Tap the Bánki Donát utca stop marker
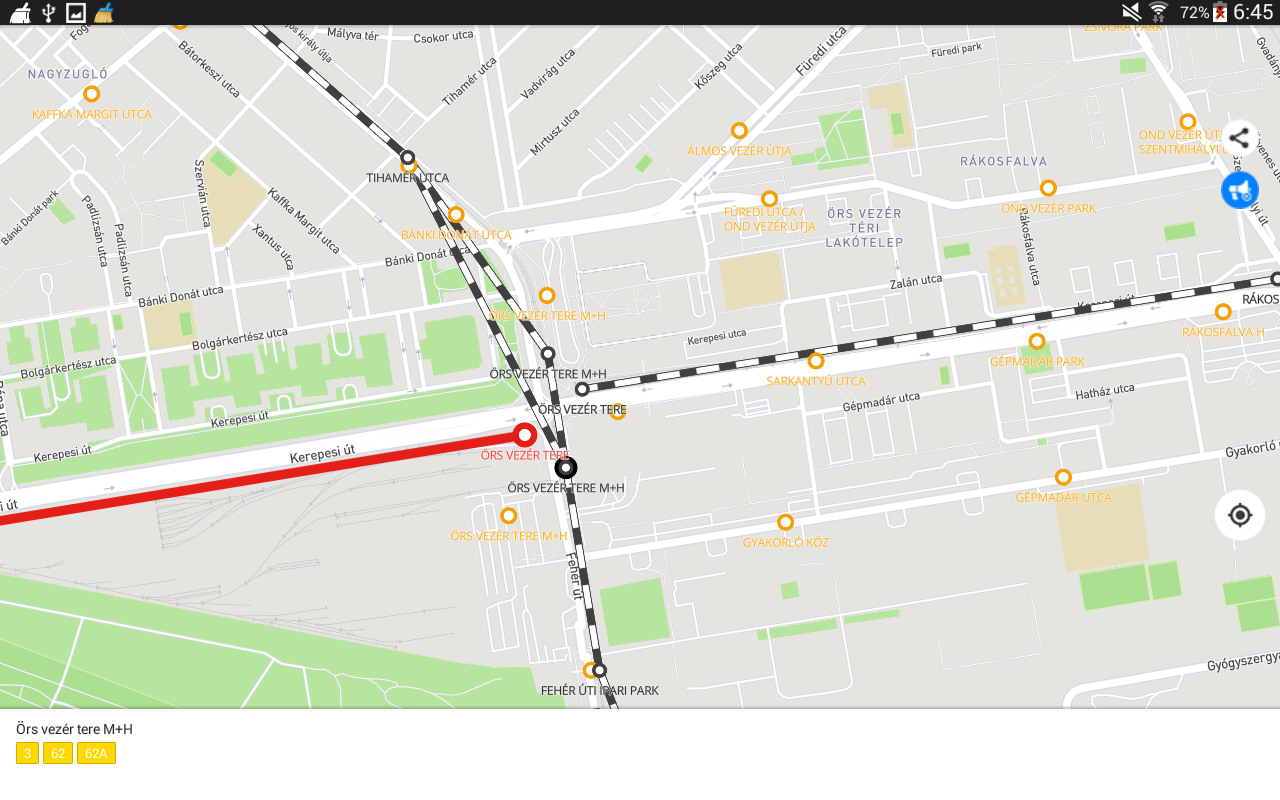 point(456,214)
